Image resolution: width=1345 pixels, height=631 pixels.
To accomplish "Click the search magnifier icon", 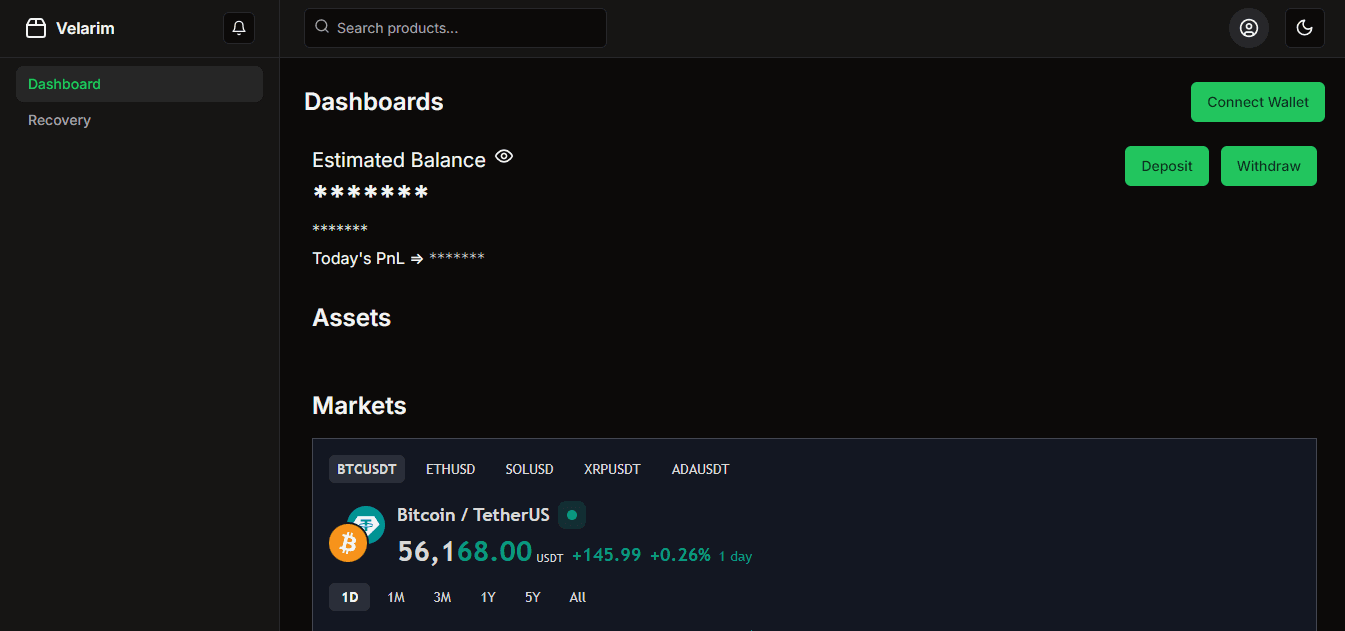I will pyautogui.click(x=322, y=27).
